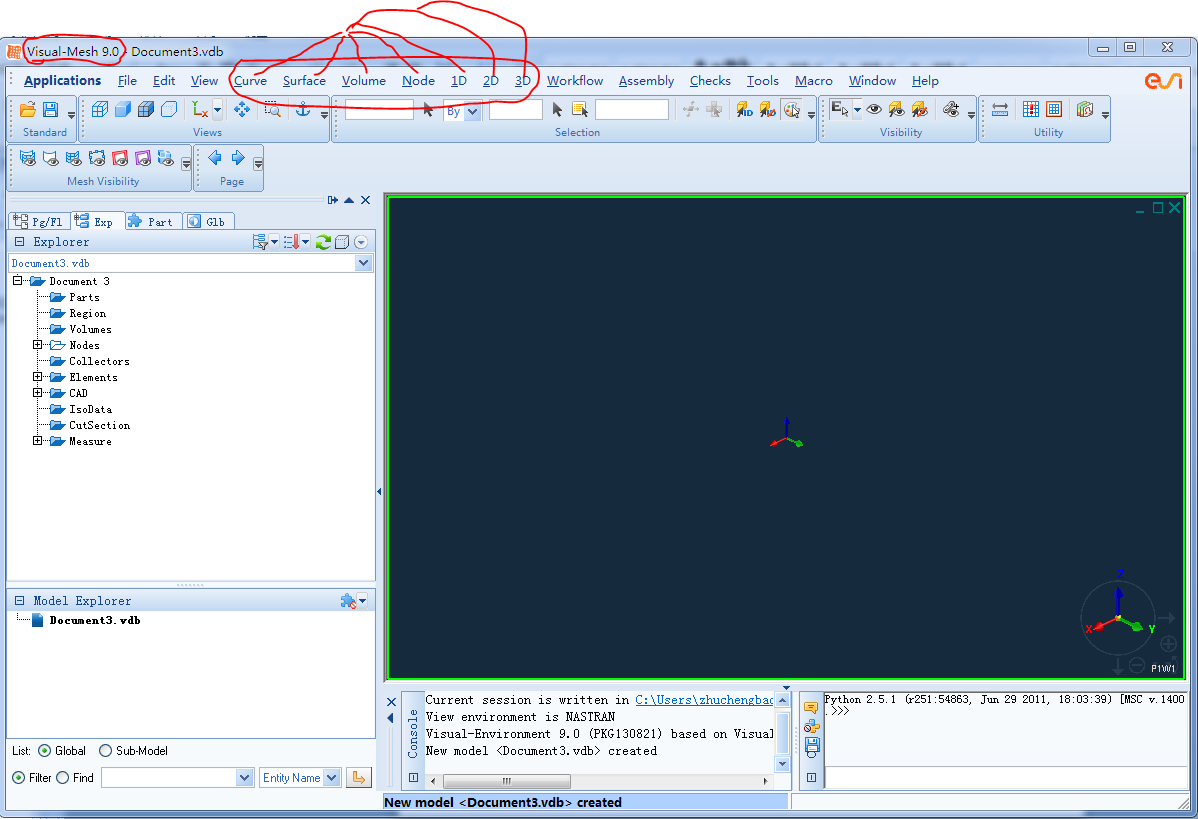Toggle hide-selected crossed eye icon in Visibility
This screenshot has width=1198, height=819.
(x=920, y=110)
